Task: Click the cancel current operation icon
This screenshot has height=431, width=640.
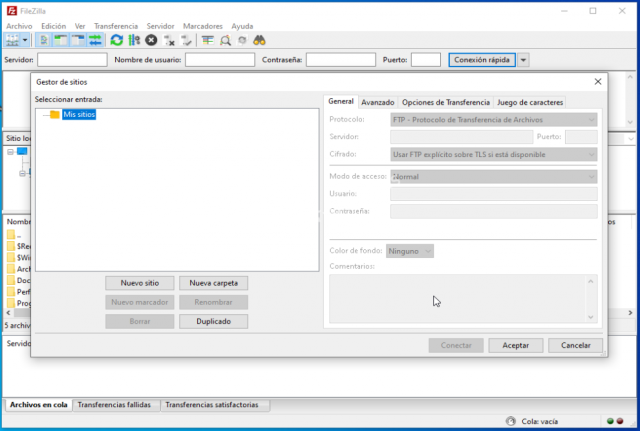Action: 151,40
